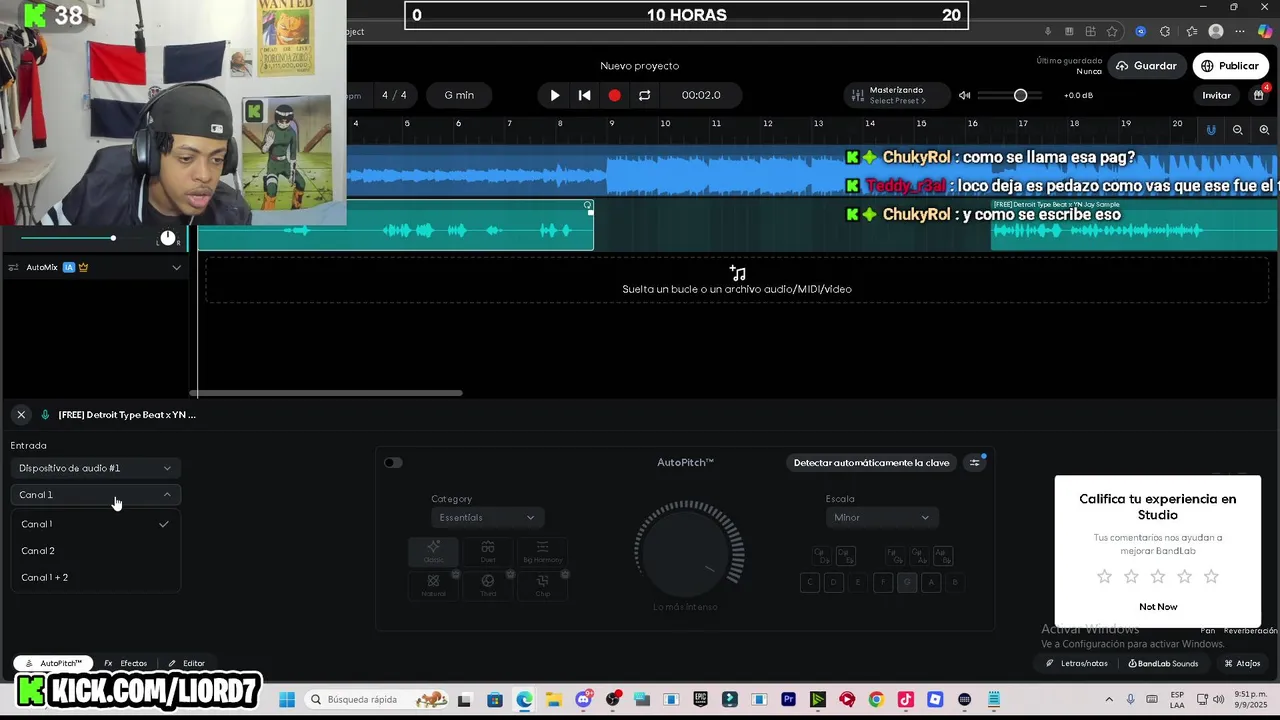Publish the project with Publicar
The height and width of the screenshot is (720, 1280).
[x=1230, y=66]
